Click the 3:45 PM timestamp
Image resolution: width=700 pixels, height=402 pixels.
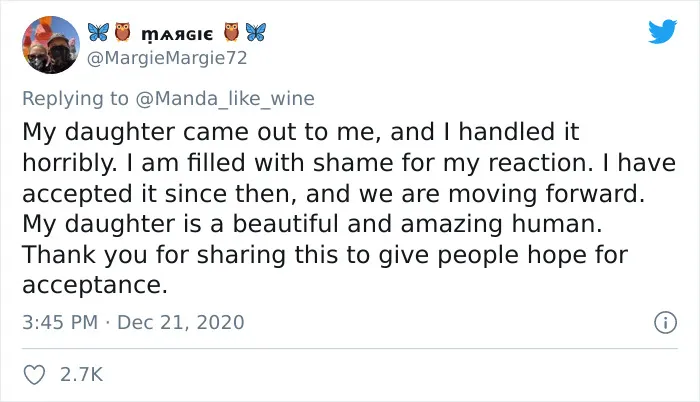click(60, 322)
